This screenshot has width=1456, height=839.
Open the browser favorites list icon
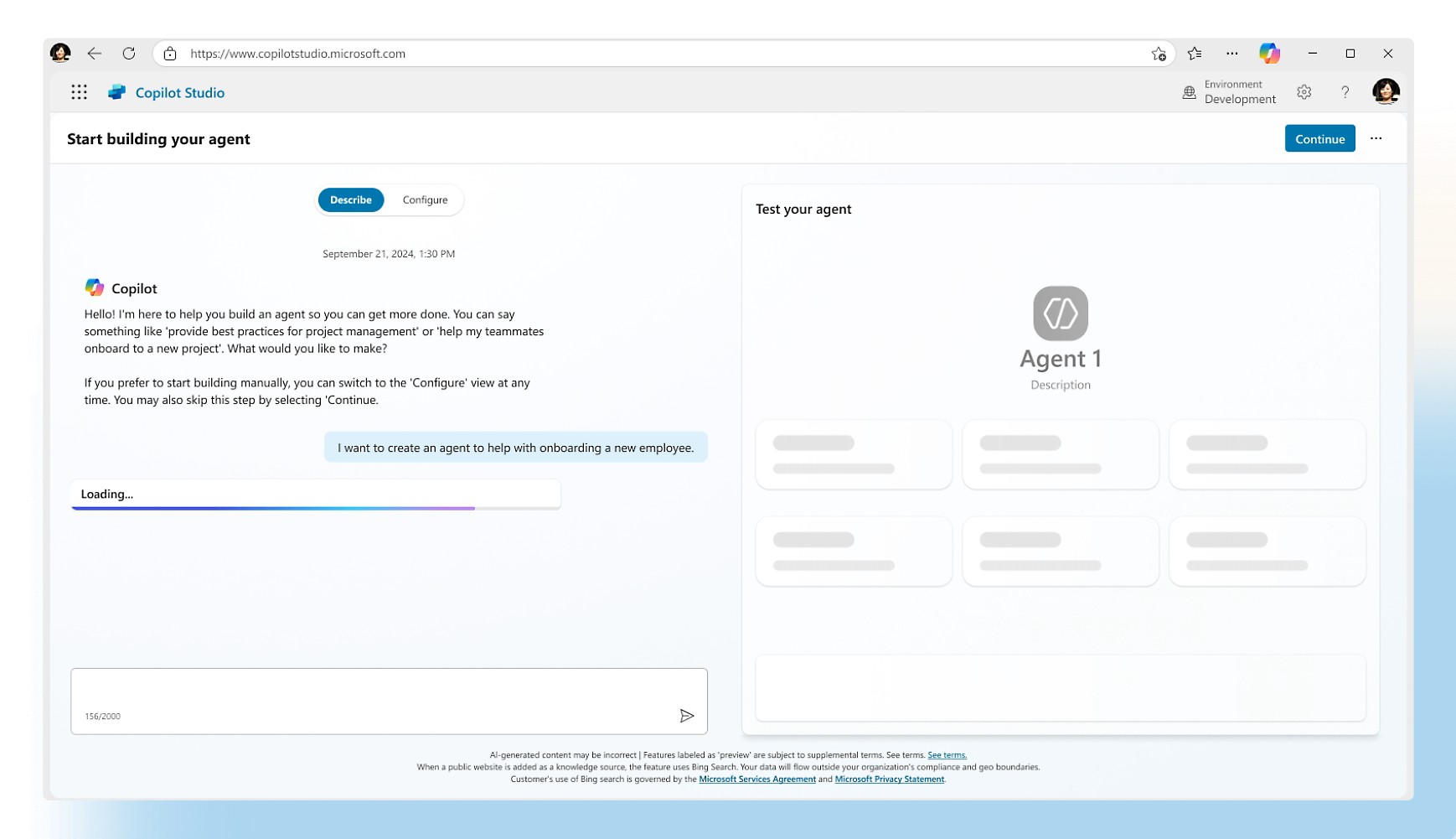tap(1194, 54)
